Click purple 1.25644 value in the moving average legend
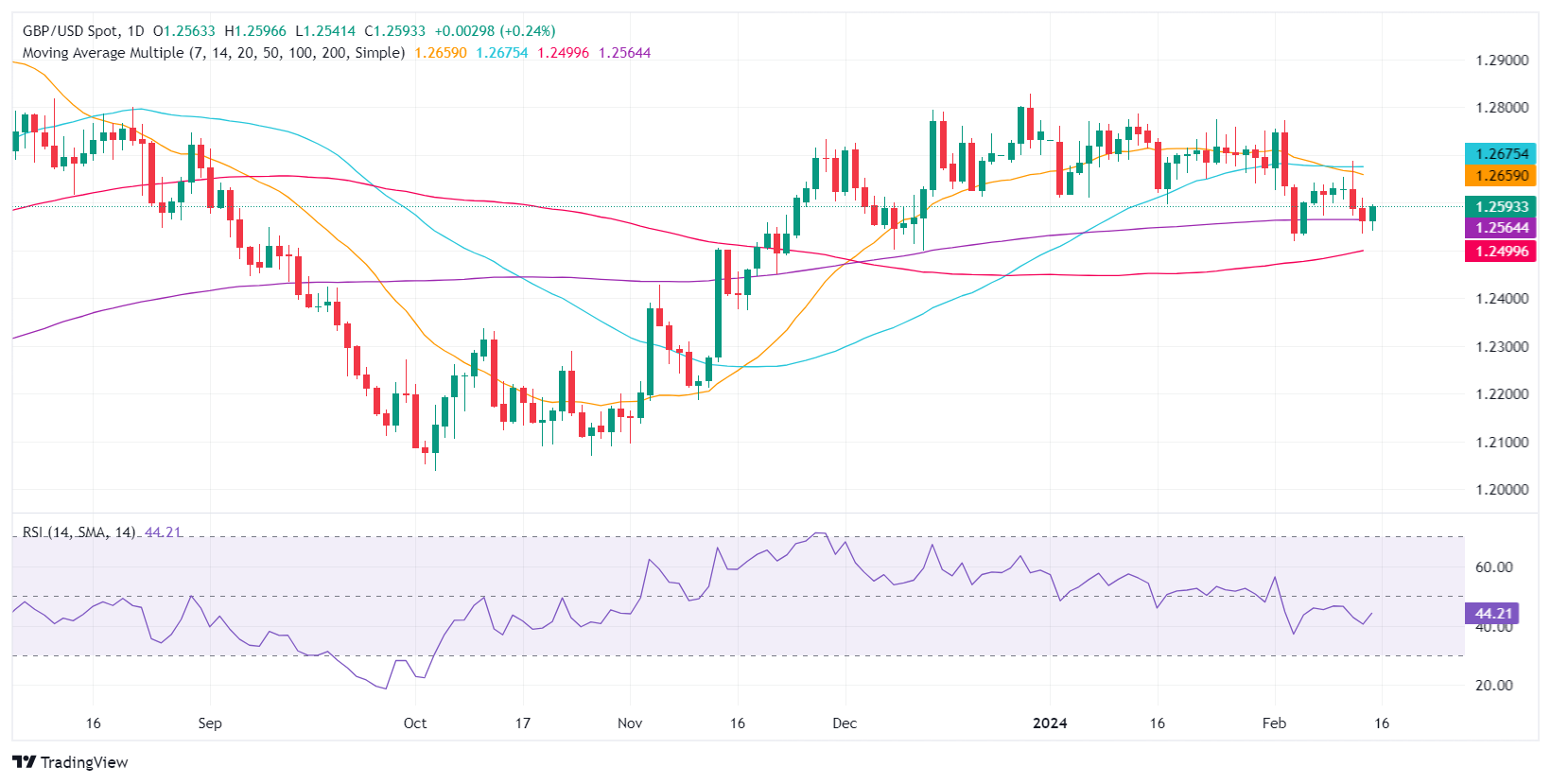The height and width of the screenshot is (784, 1551). tap(625, 53)
